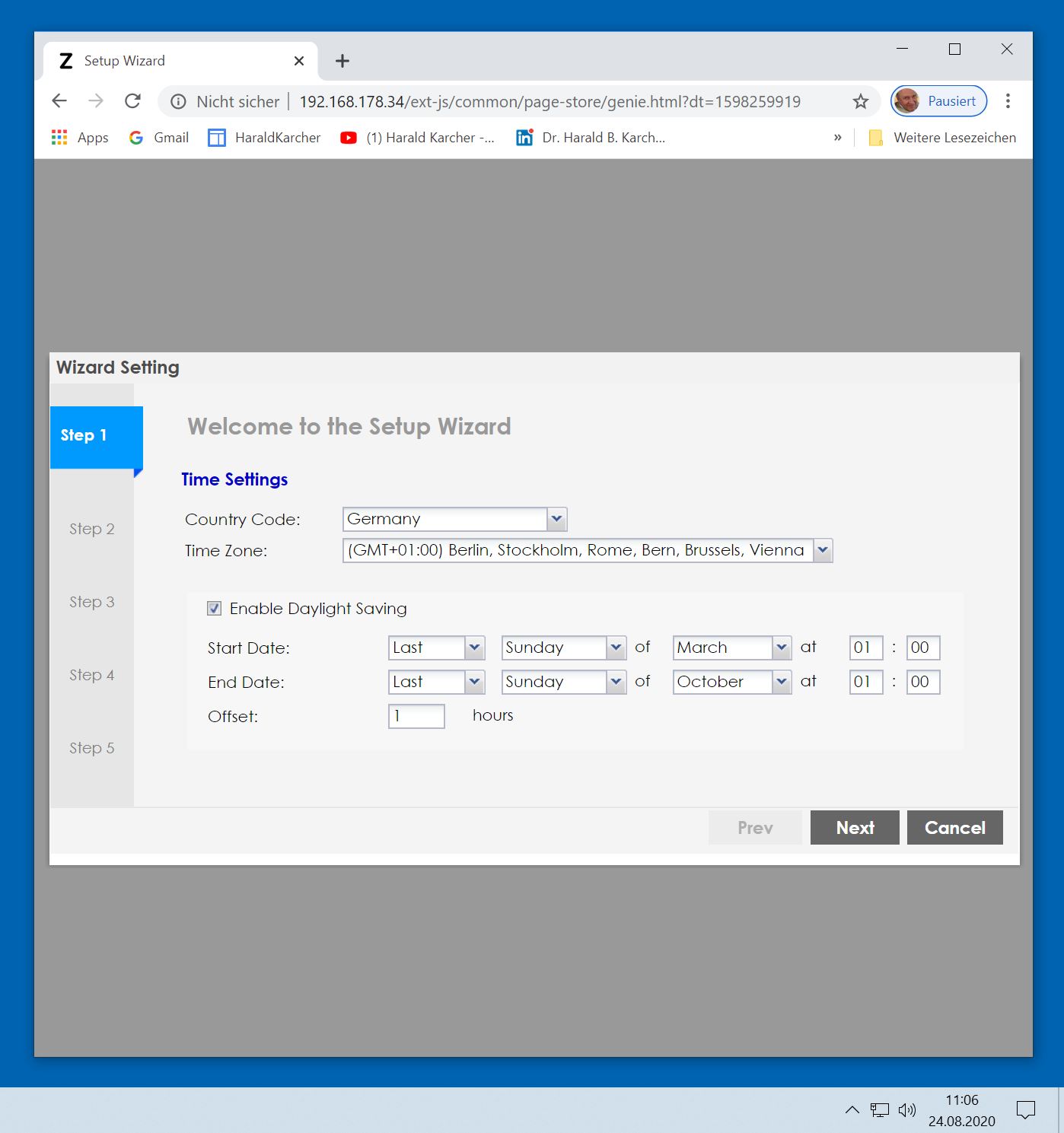Open the Apps shortcut in bookmarks bar
Image resolution: width=1064 pixels, height=1133 pixels.
click(80, 138)
